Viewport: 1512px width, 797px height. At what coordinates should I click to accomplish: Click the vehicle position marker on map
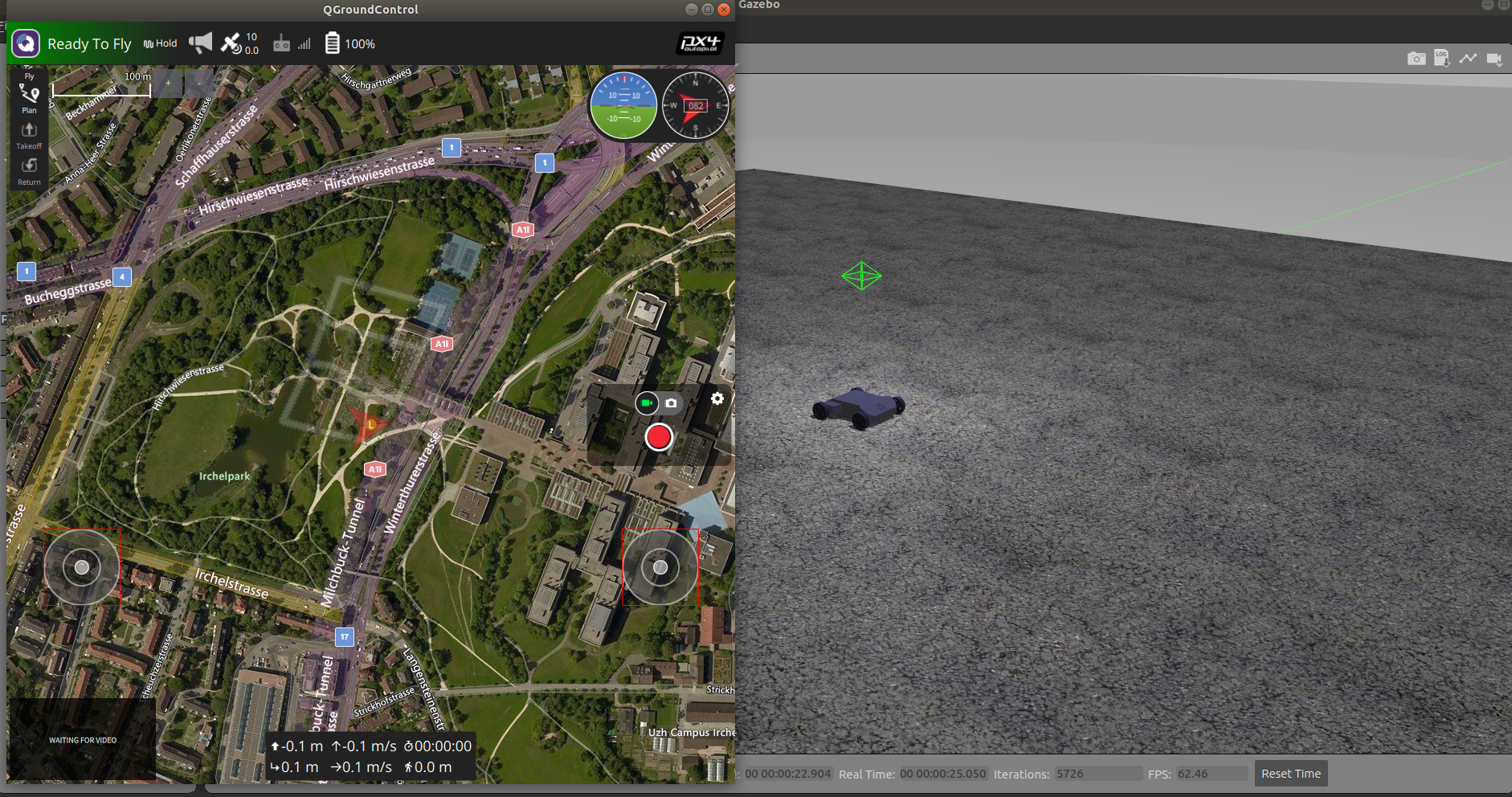pyautogui.click(x=369, y=424)
